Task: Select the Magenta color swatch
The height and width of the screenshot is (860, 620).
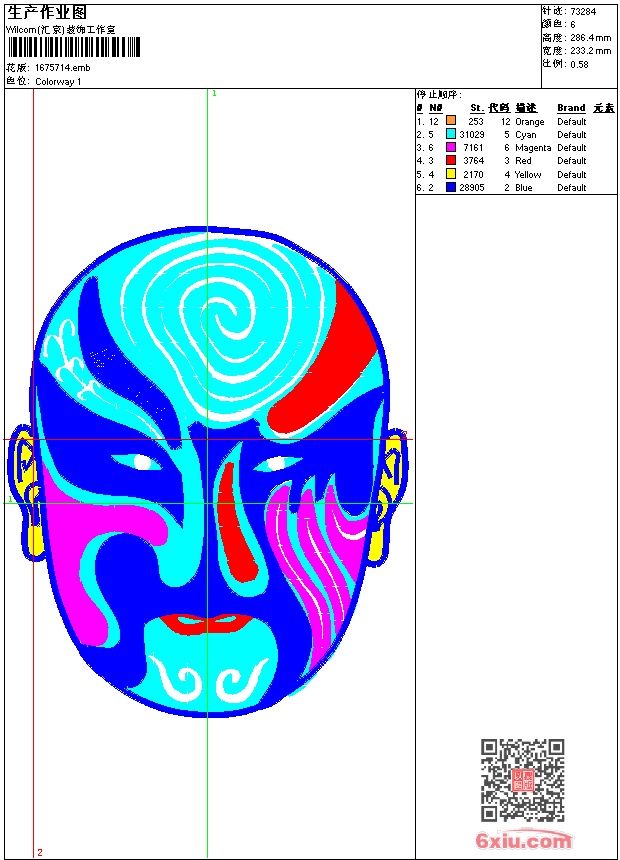Action: tap(451, 147)
